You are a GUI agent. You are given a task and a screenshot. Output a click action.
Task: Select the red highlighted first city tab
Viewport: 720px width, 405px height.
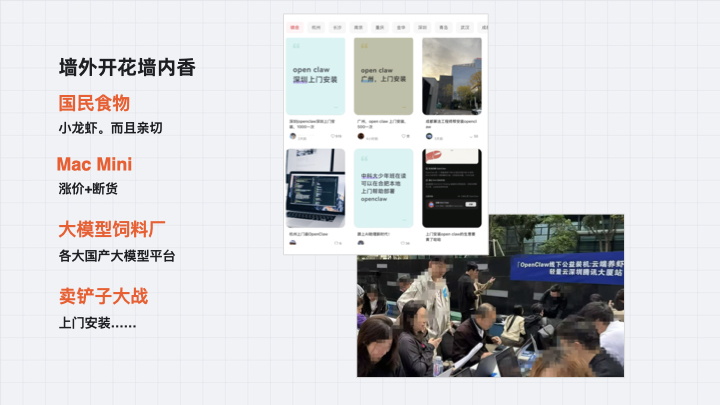(x=295, y=28)
